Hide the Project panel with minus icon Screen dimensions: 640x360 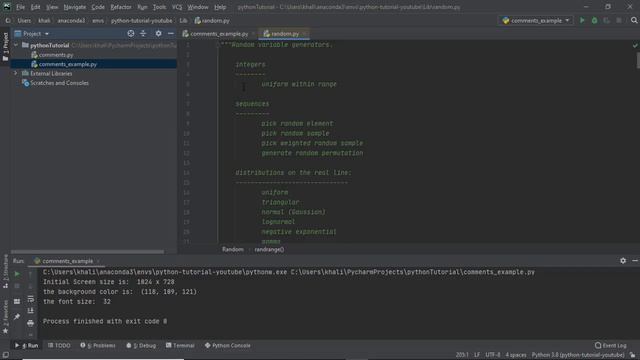click(171, 33)
